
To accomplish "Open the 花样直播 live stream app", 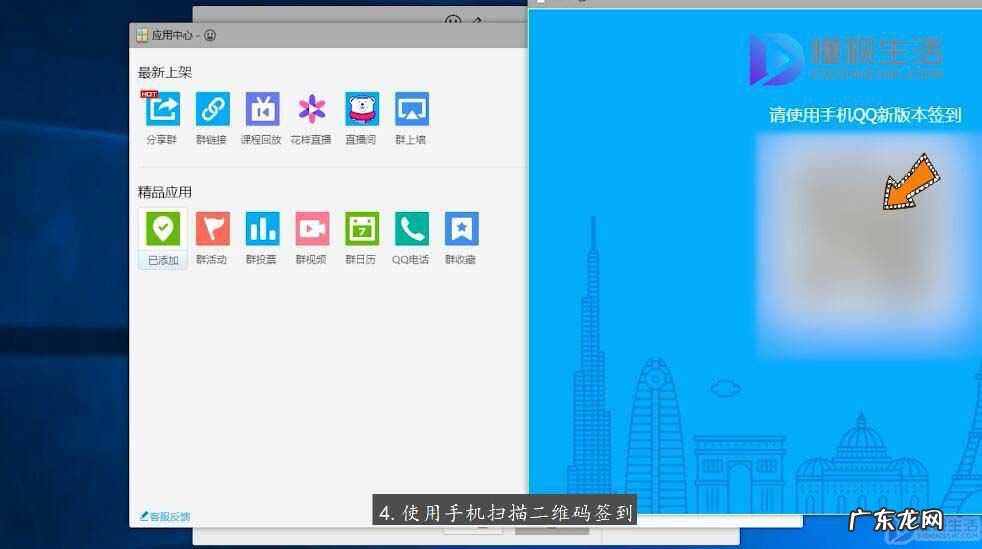I will point(312,110).
